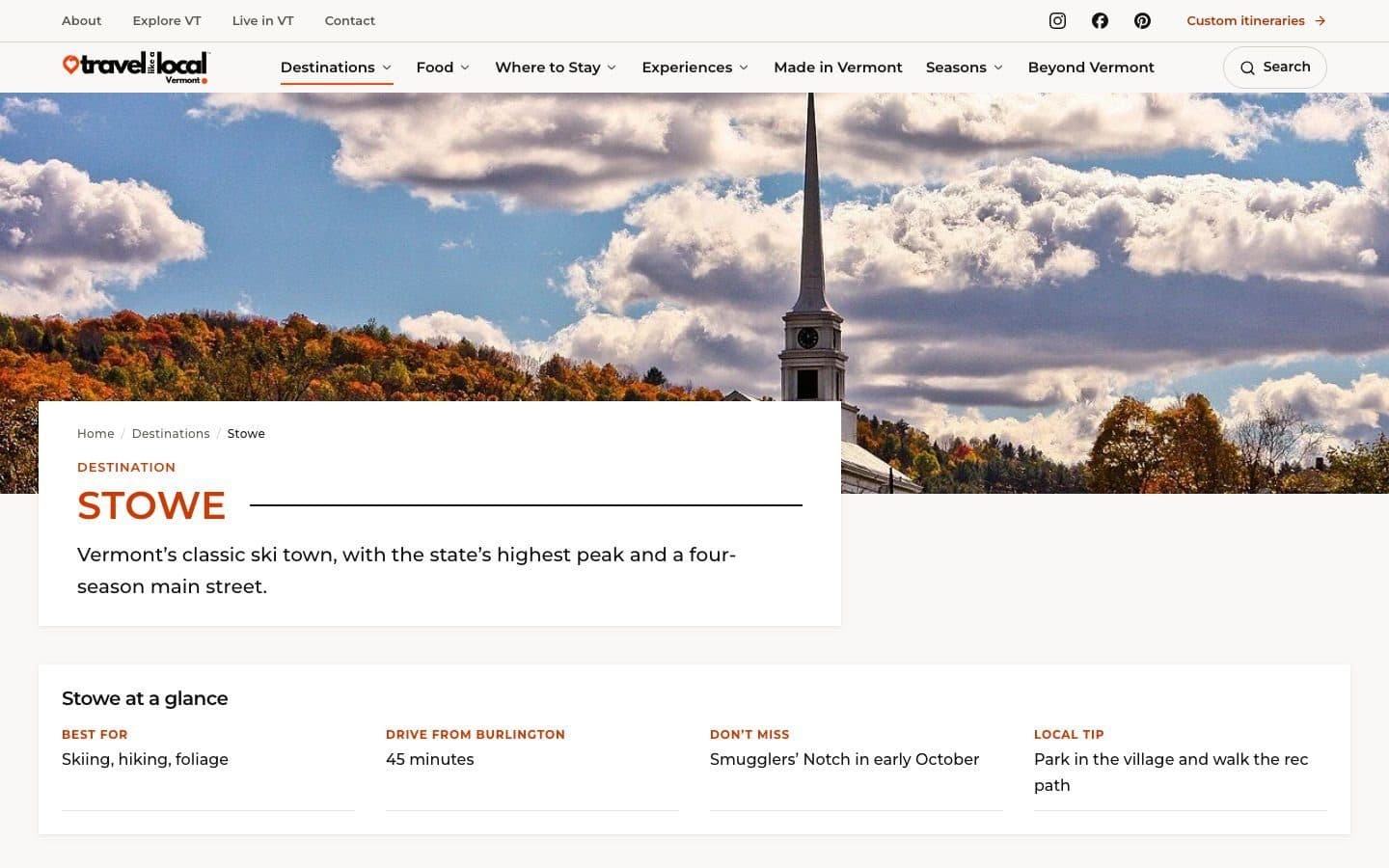This screenshot has width=1389, height=868.
Task: Open the Destinations breadcrumb link
Action: pyautogui.click(x=171, y=434)
